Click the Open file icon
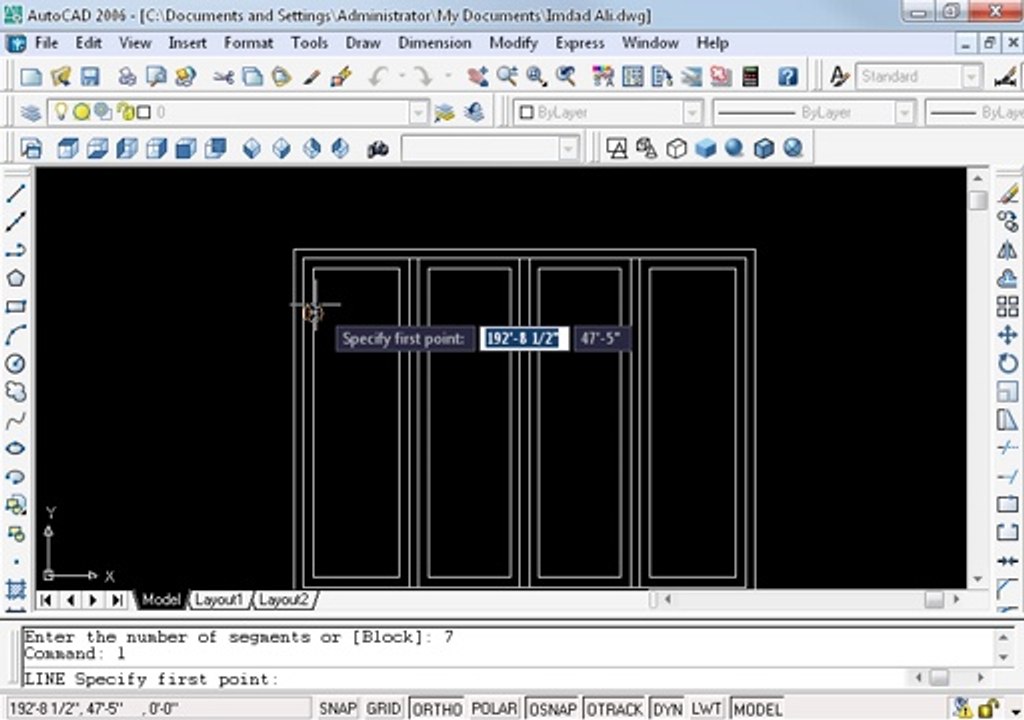1024x720 pixels. (61, 76)
